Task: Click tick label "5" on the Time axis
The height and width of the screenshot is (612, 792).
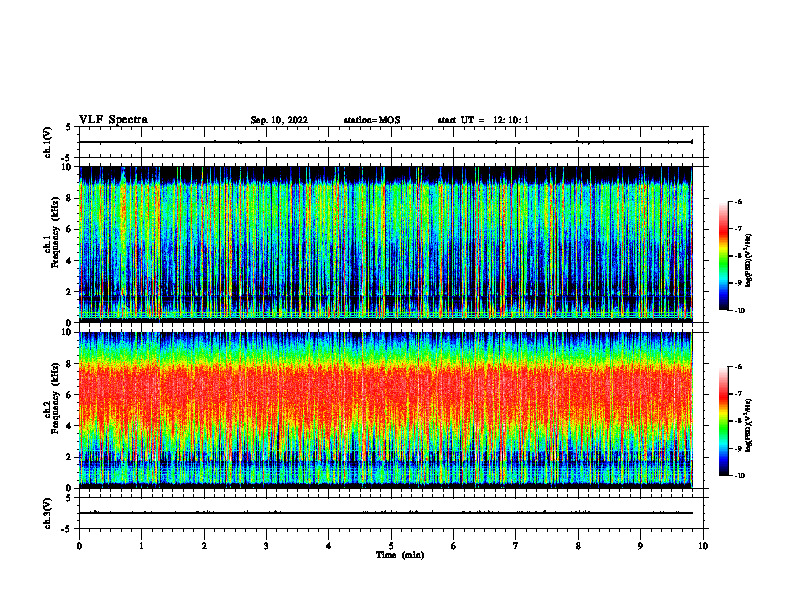Action: (391, 546)
